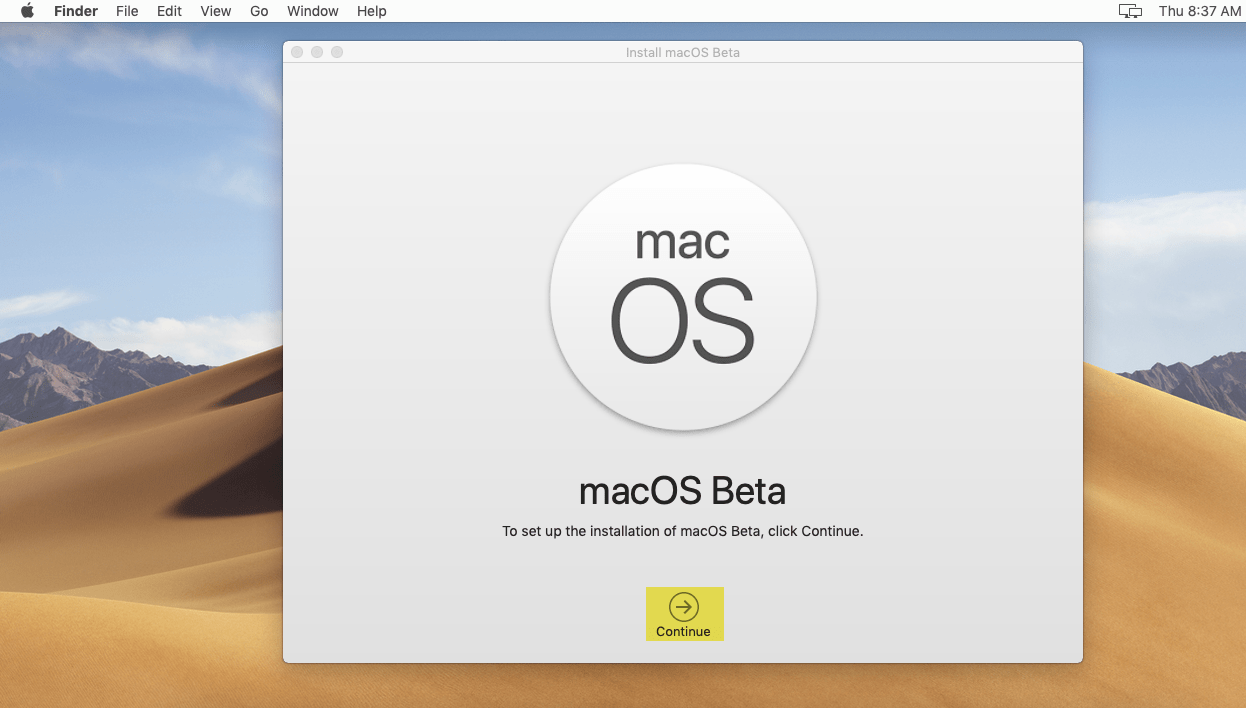Click the Continue arrow icon
The width and height of the screenshot is (1246, 708).
coord(684,606)
